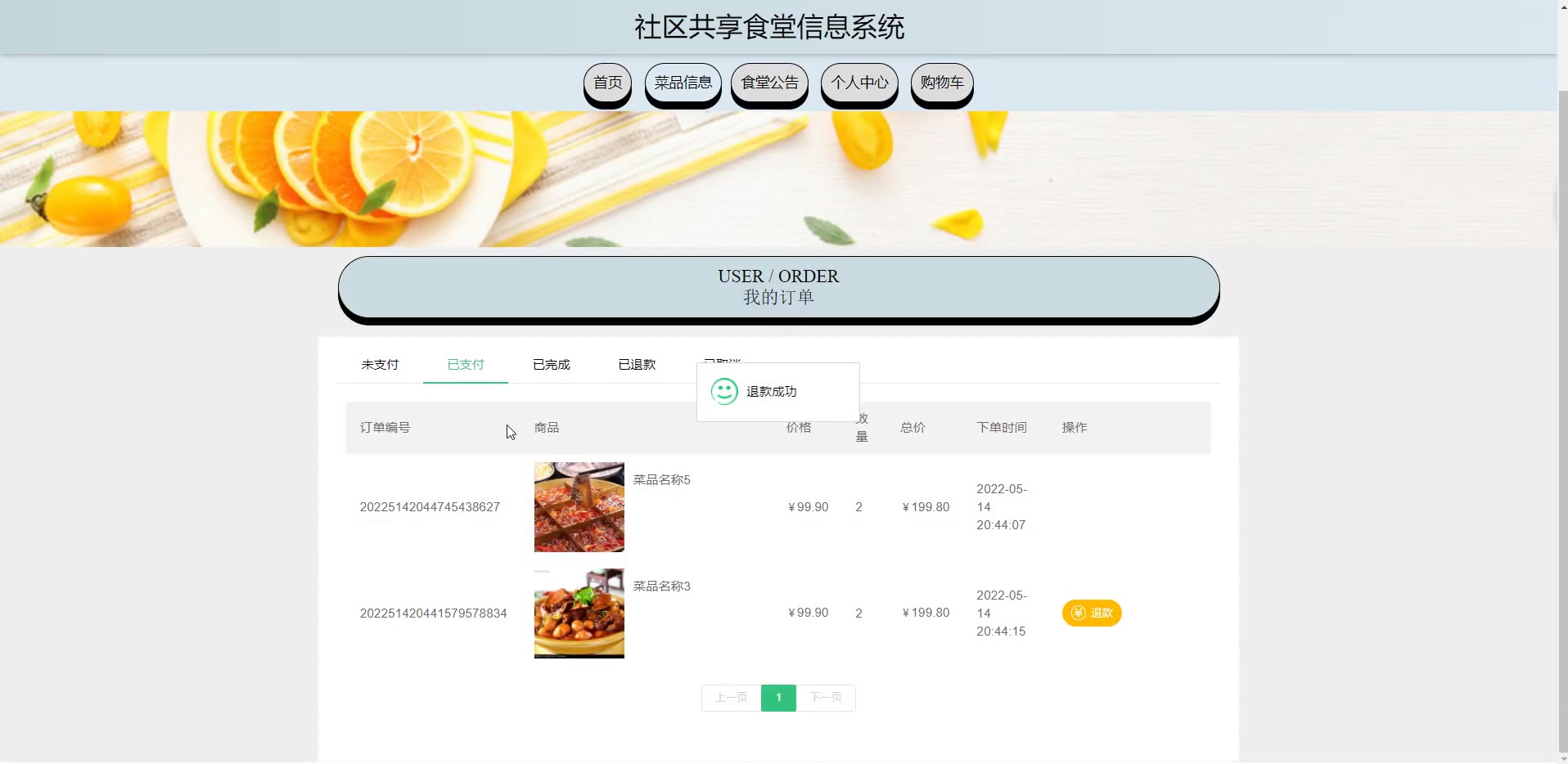Select page 1 in the pagination
Screen dimensions: 1568x764
(x=778, y=698)
